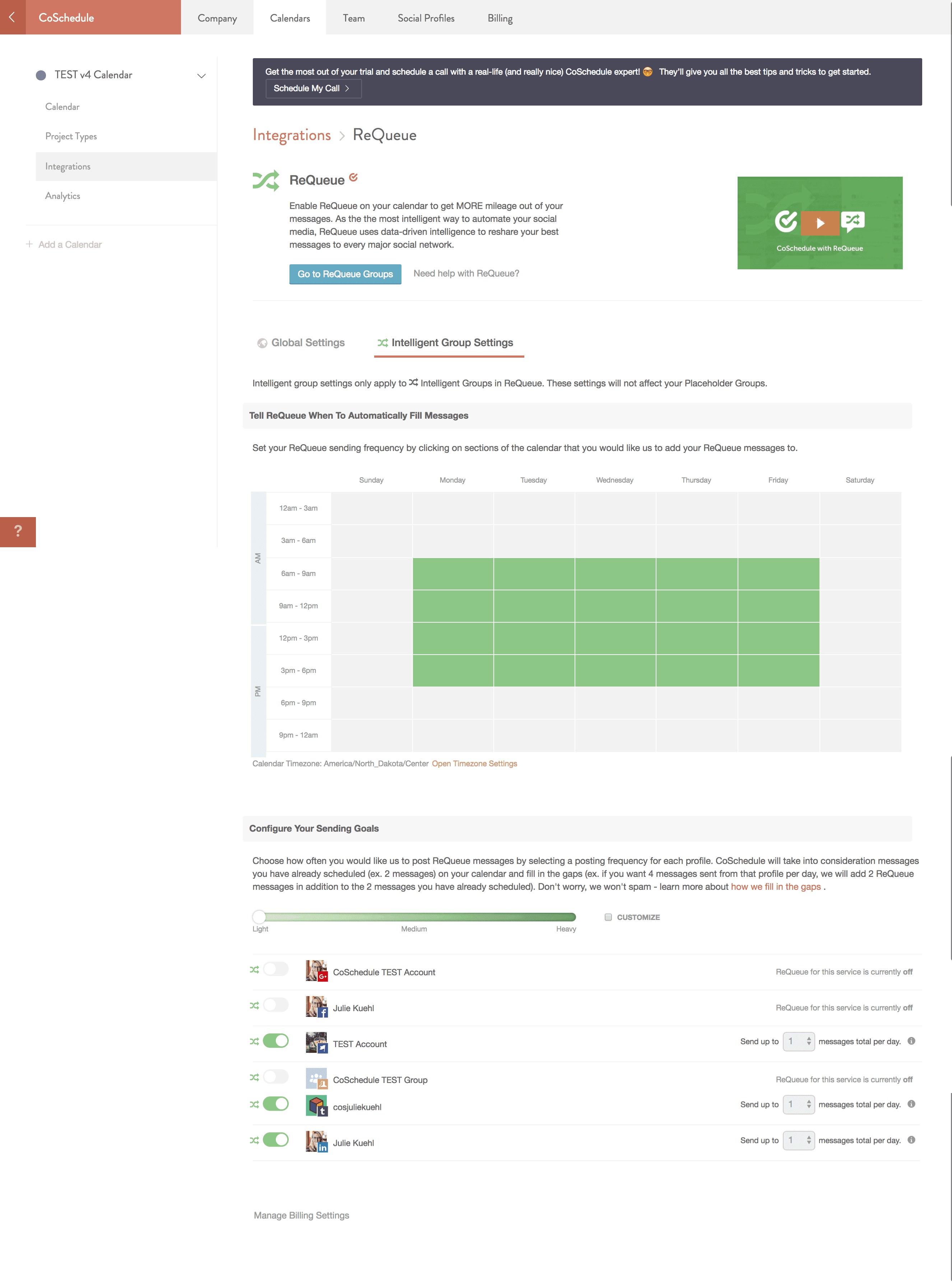The image size is (952, 1283).
Task: Adjust TEST Account messages per day stepper
Action: point(799,1041)
